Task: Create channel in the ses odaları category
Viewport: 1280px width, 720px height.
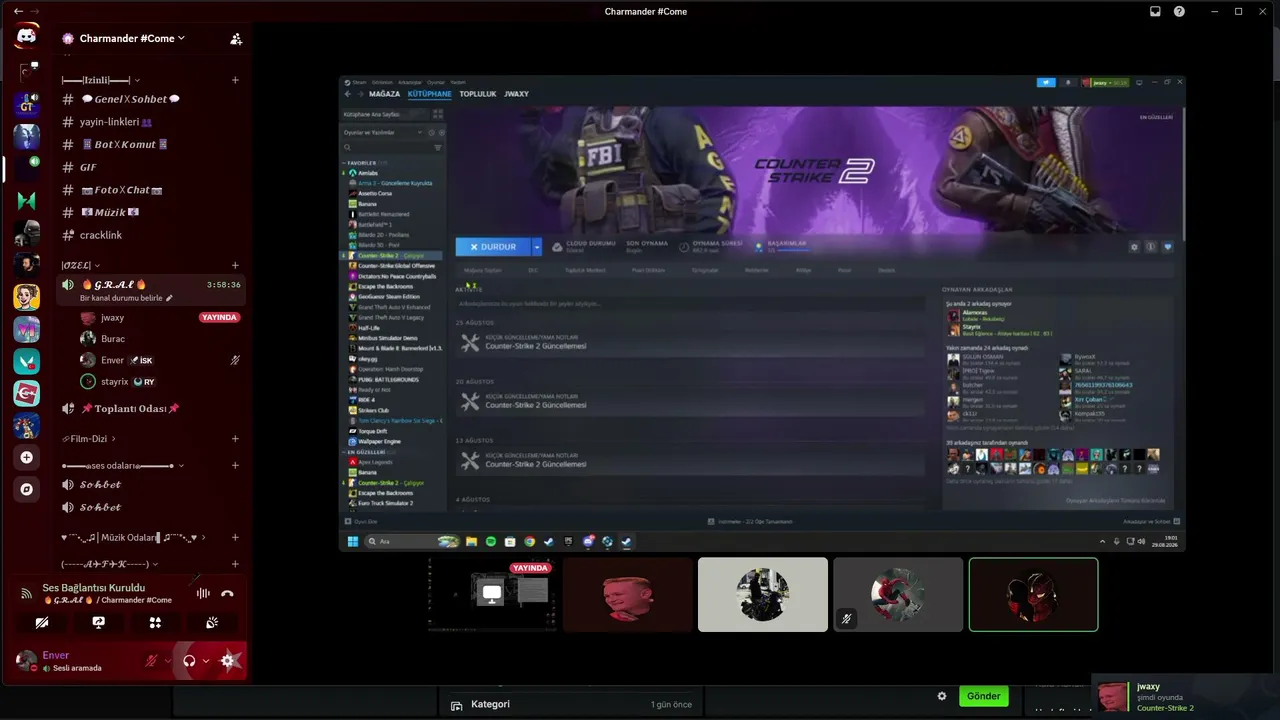Action: [235, 465]
